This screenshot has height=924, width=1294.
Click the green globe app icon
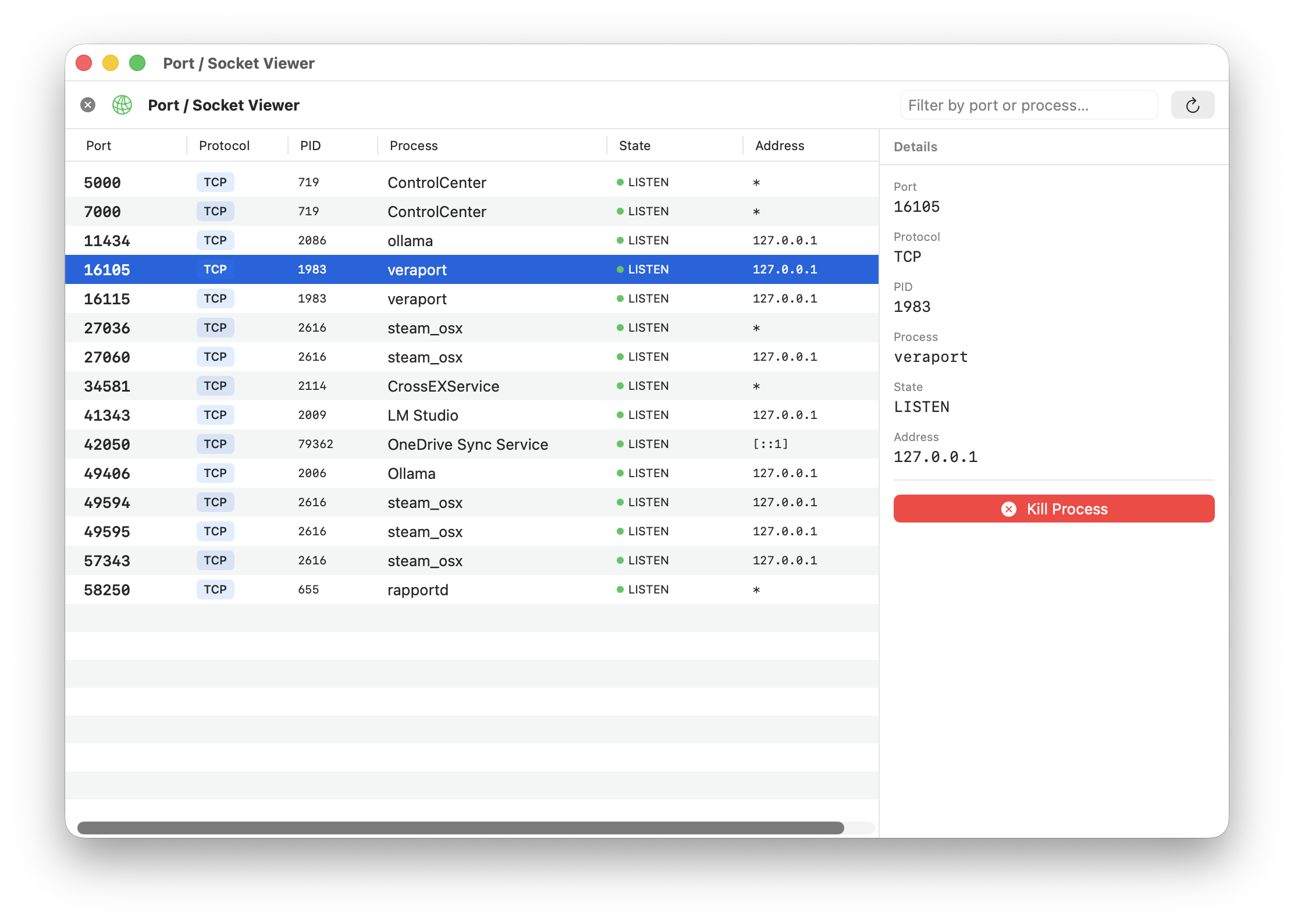tap(122, 105)
